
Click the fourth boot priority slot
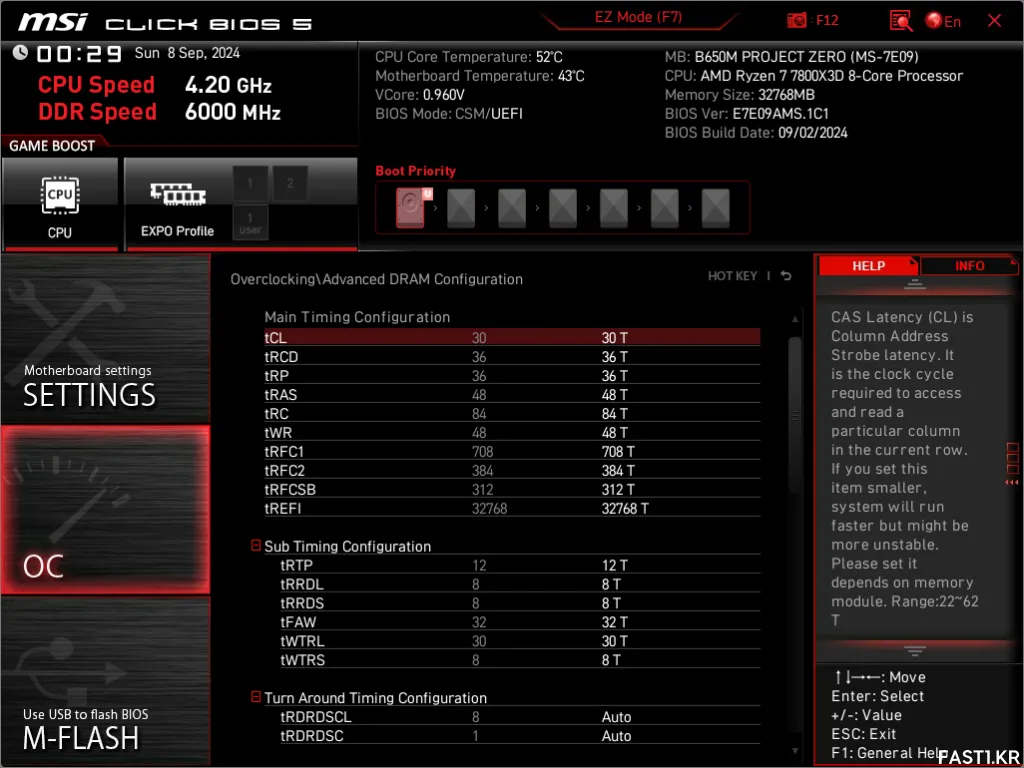click(563, 208)
